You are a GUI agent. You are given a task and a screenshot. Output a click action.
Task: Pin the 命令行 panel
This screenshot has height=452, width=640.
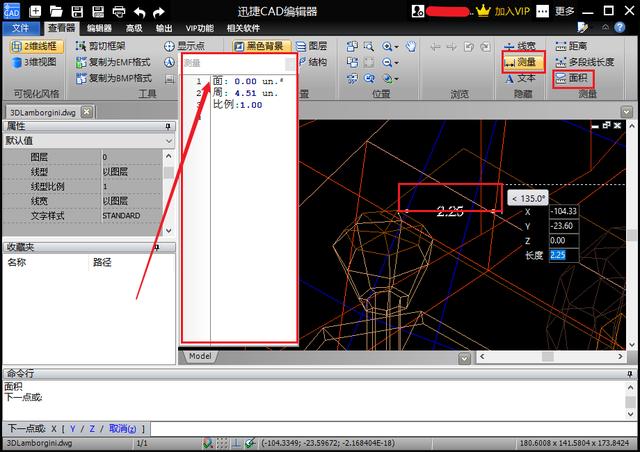[630, 374]
